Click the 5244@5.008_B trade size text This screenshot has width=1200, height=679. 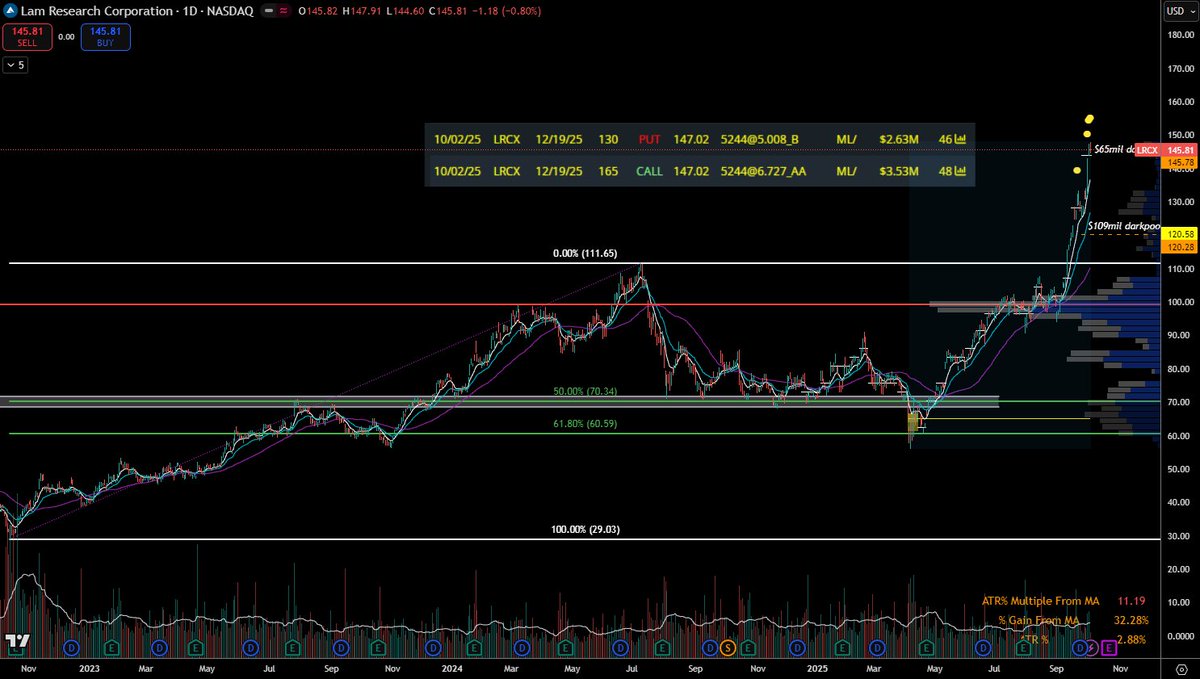[759, 139]
